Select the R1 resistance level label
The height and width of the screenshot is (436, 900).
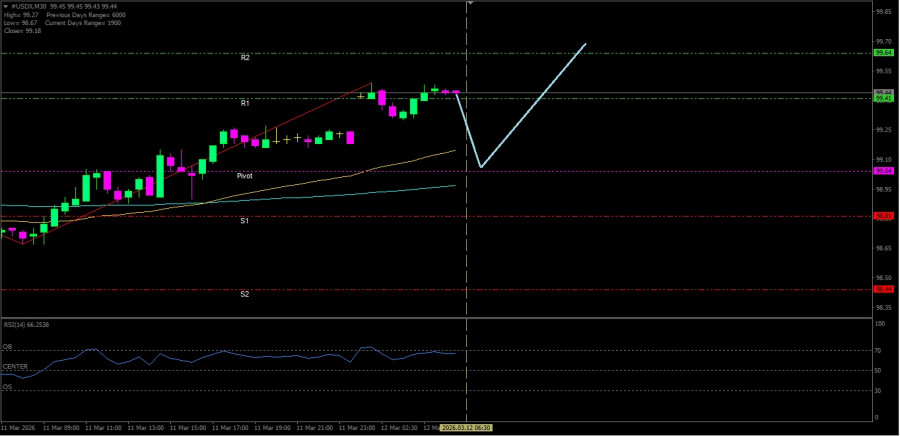click(x=245, y=103)
